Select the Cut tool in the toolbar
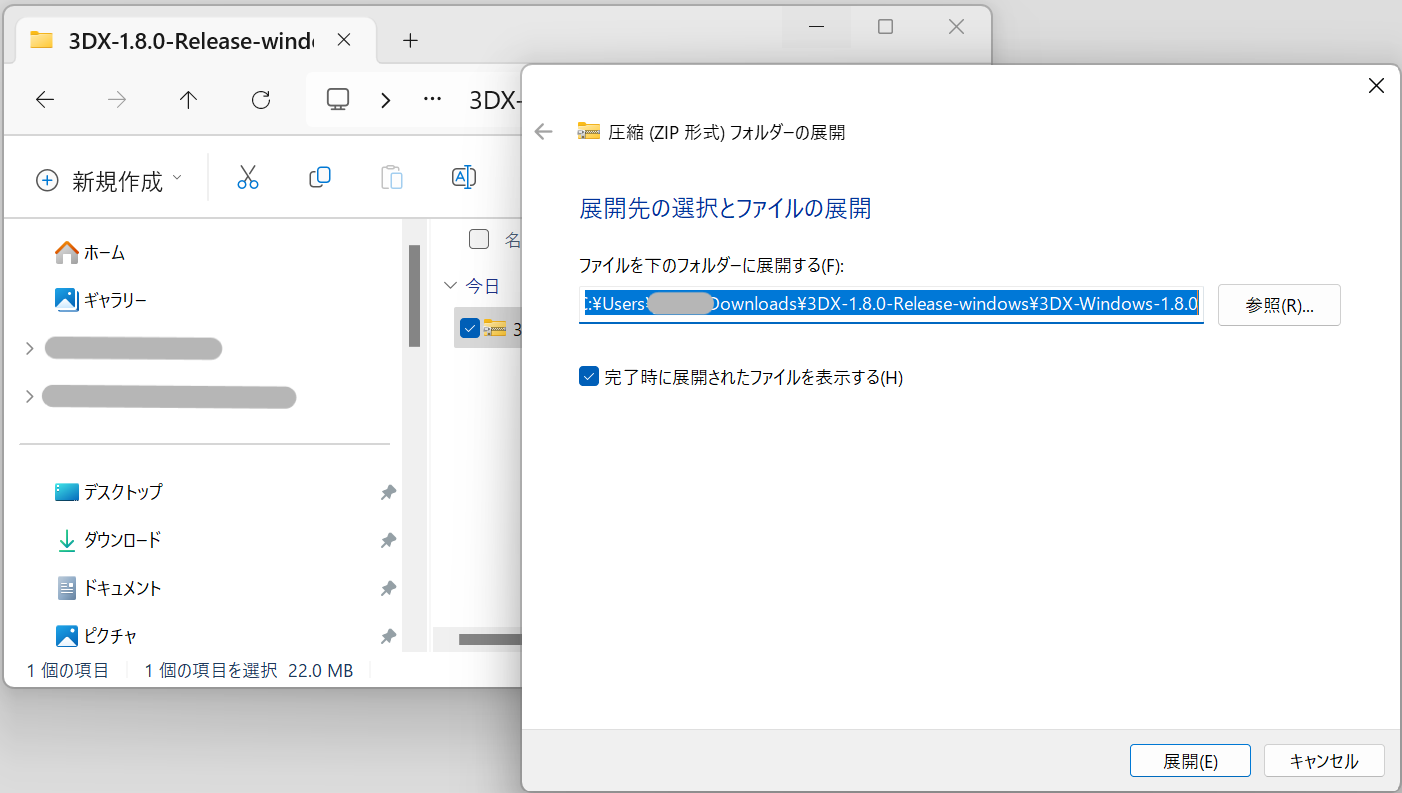Viewport: 1402px width, 793px height. click(247, 176)
